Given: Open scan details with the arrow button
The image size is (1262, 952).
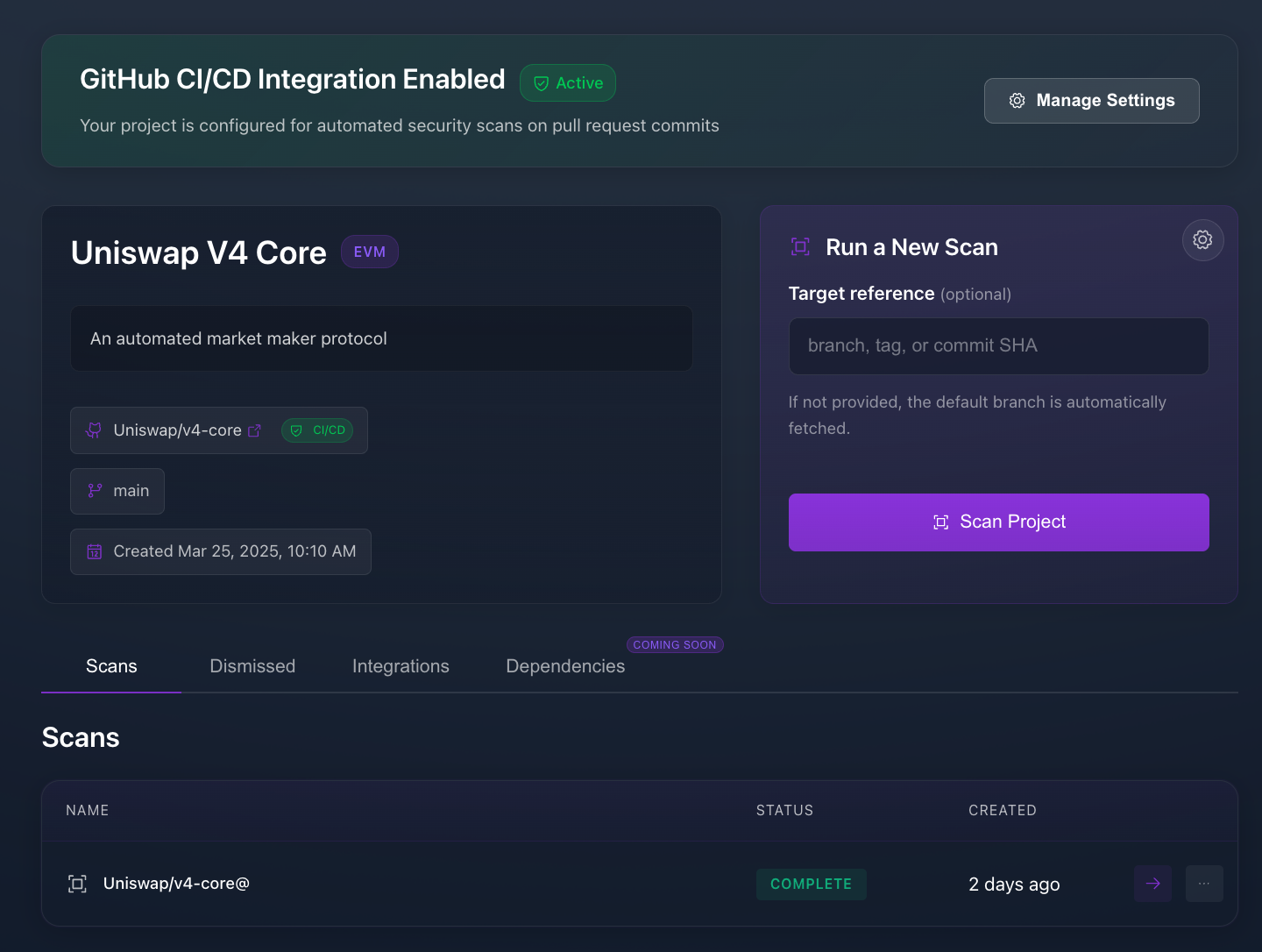Looking at the screenshot, I should 1152,884.
